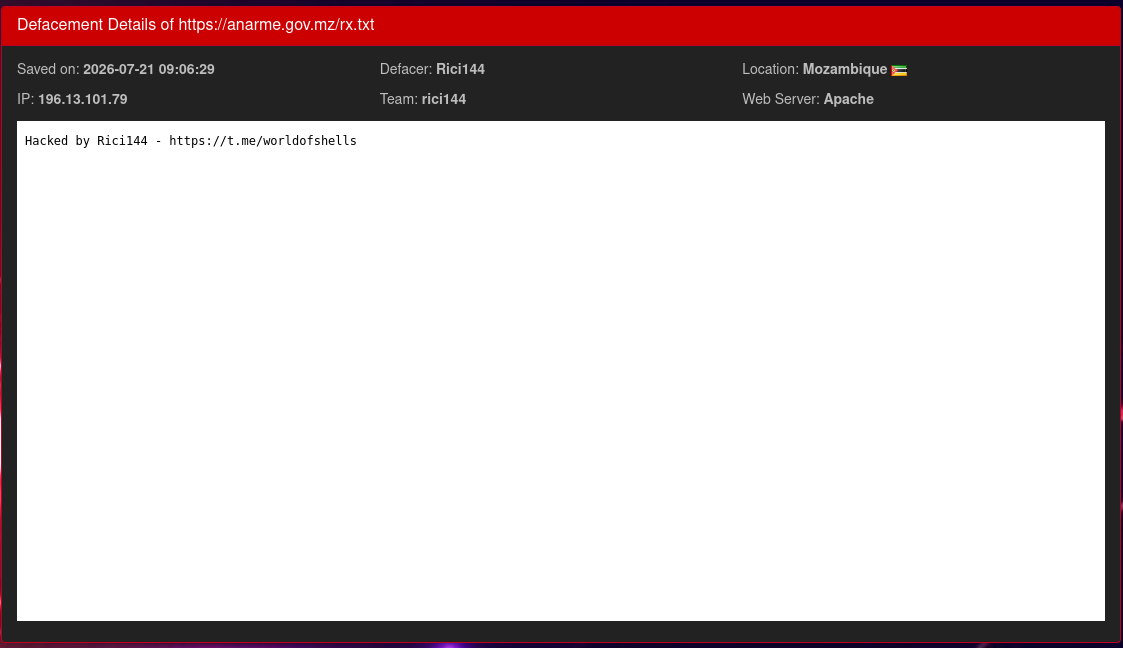Image resolution: width=1123 pixels, height=648 pixels.
Task: Click the Location Mozambique text
Action: (x=844, y=69)
